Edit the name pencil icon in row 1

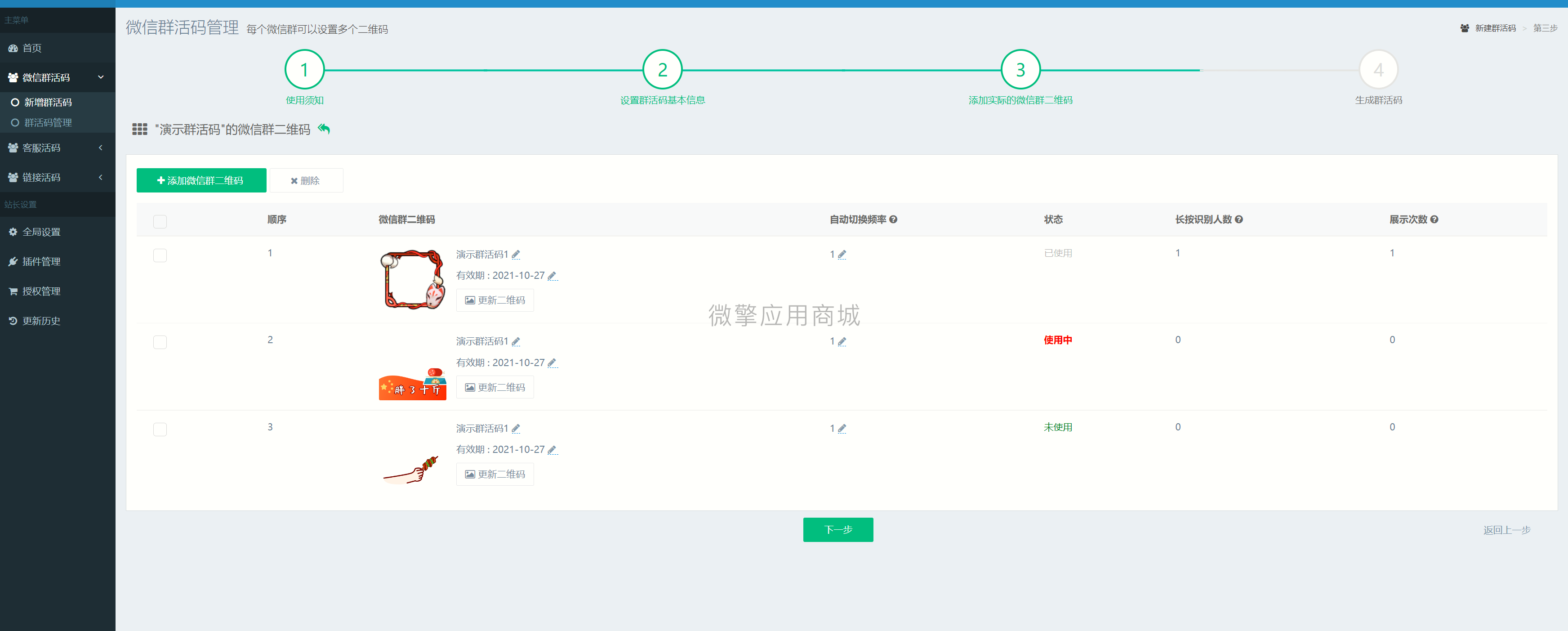click(x=516, y=255)
